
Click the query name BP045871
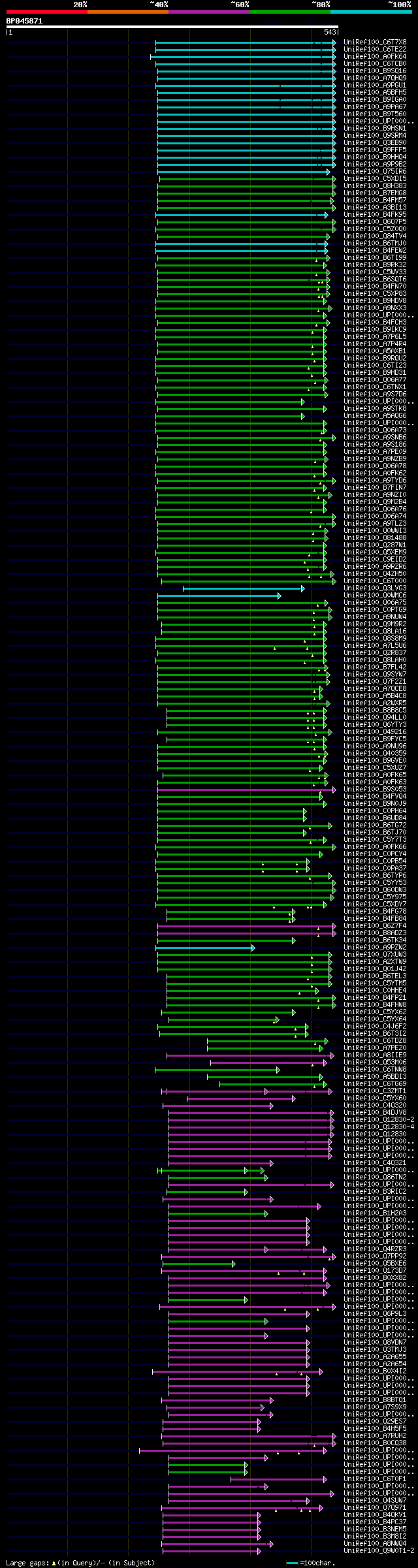(25, 21)
